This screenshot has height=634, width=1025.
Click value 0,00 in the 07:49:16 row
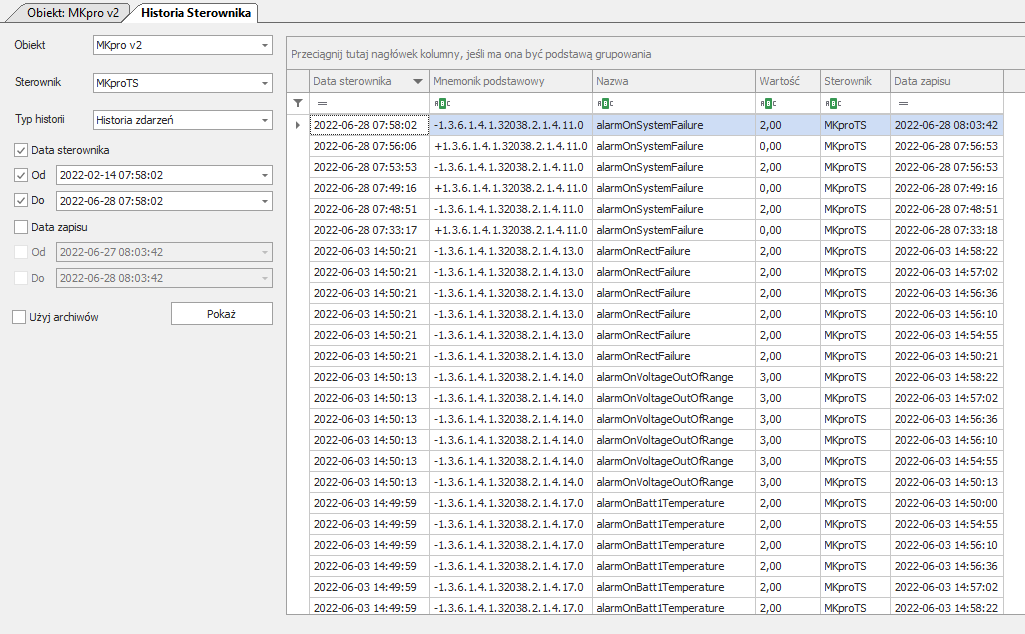tap(788, 188)
